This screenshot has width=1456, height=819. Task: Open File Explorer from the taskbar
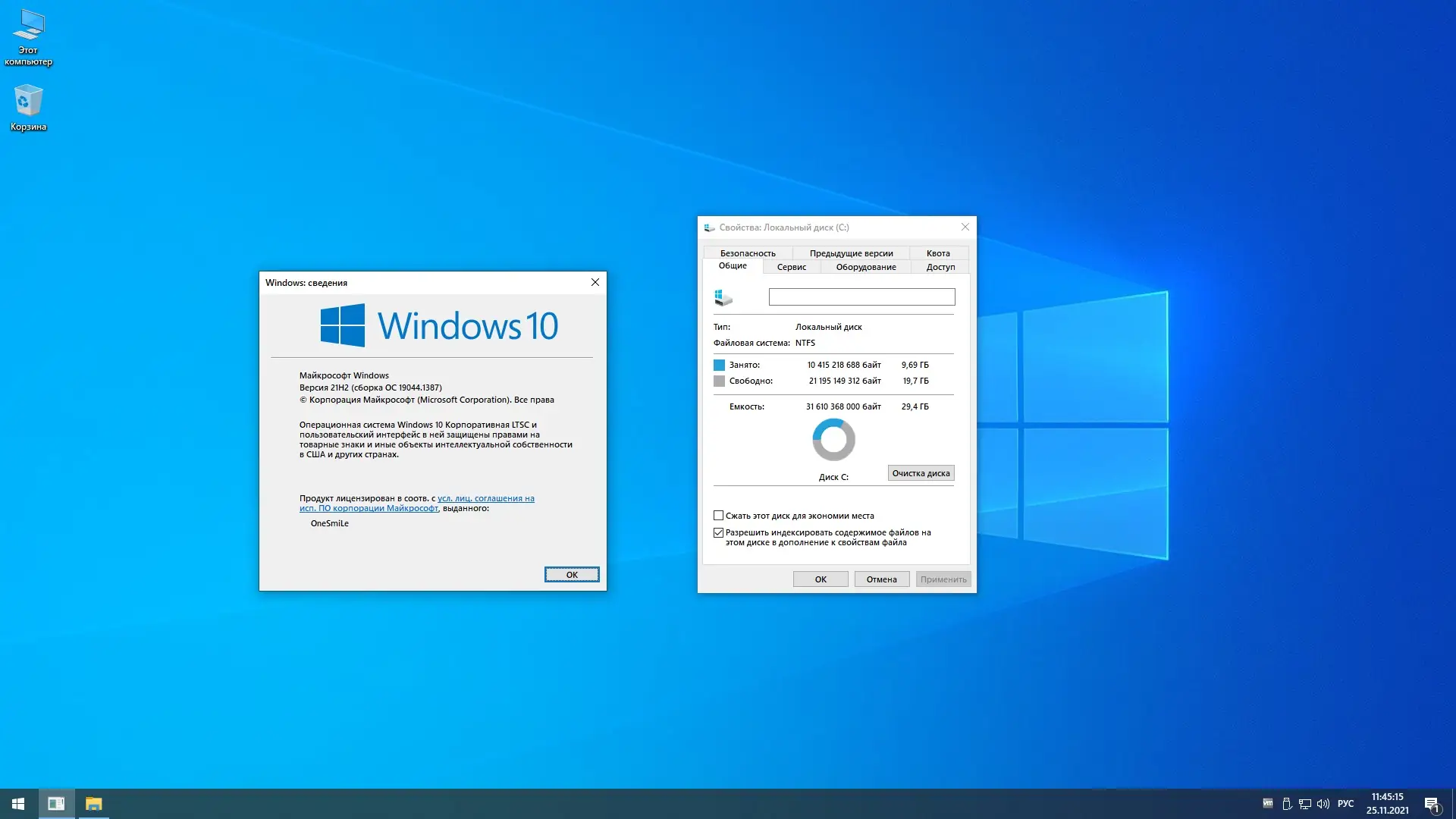[x=93, y=804]
